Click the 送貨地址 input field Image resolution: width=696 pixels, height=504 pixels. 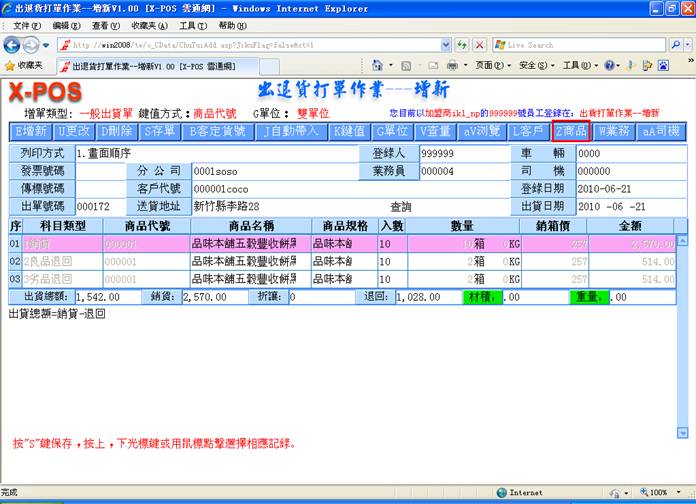click(x=272, y=206)
